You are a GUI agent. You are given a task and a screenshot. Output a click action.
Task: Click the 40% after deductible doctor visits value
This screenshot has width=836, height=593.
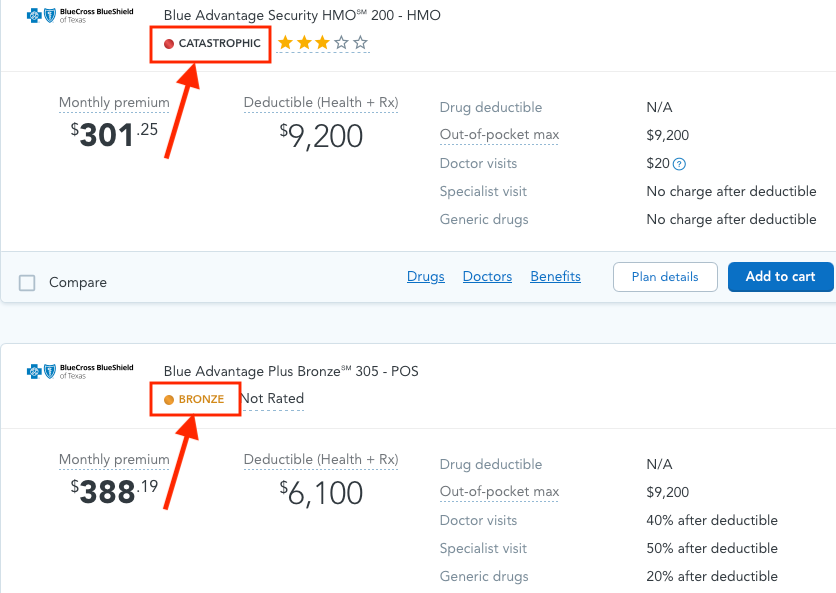[x=712, y=520]
